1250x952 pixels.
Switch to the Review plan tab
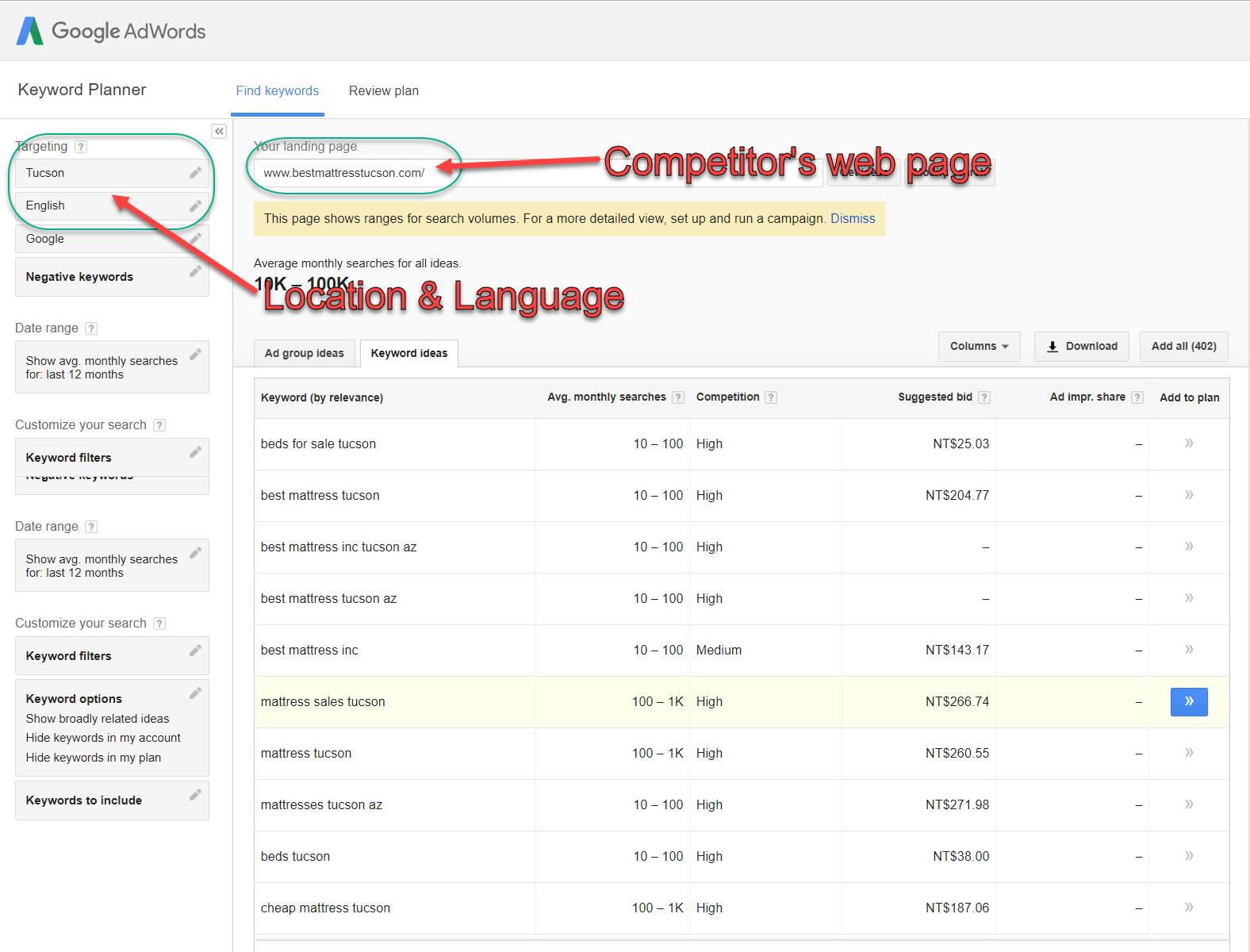[x=383, y=91]
